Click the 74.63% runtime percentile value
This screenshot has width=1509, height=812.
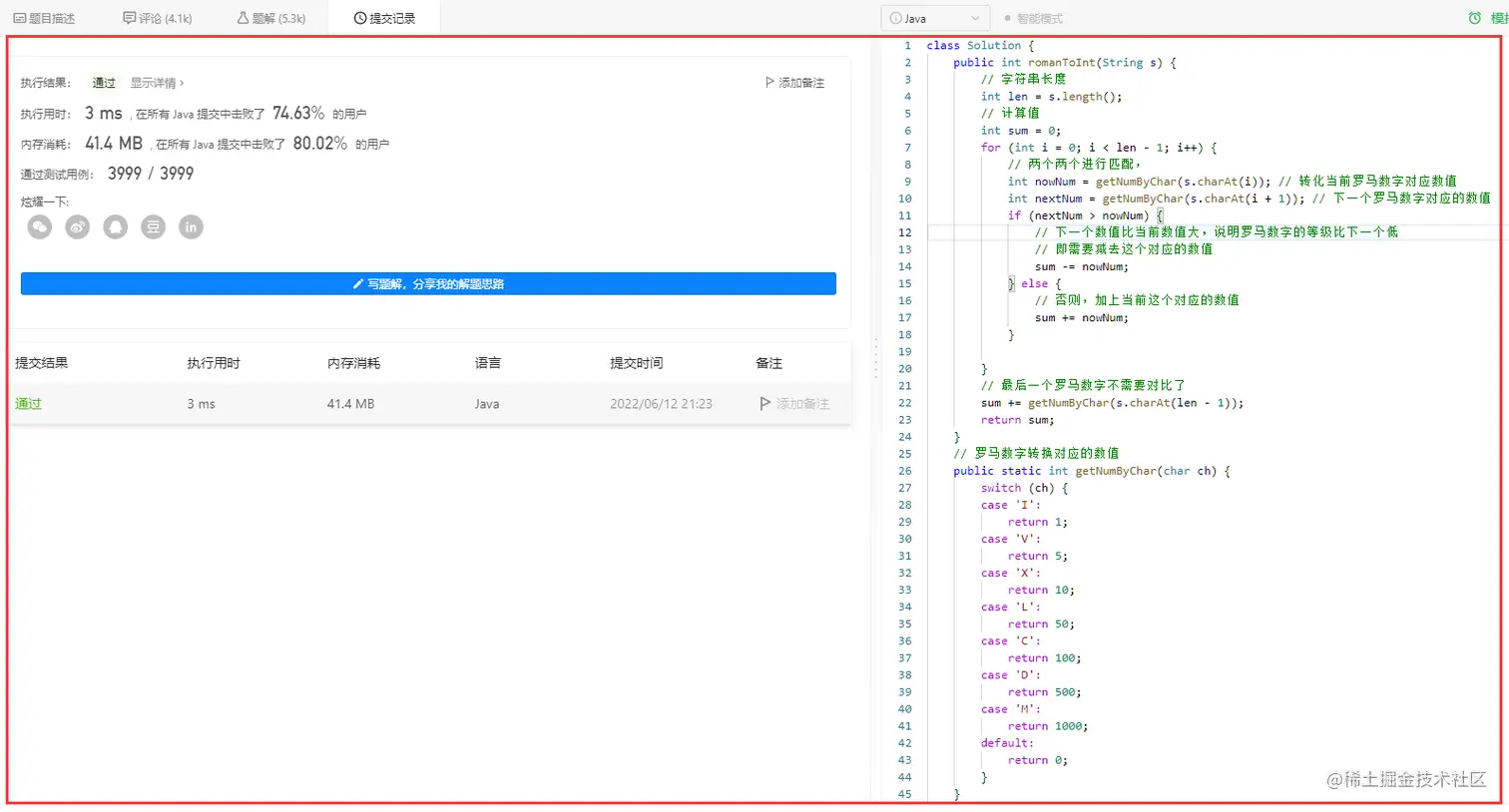298,114
